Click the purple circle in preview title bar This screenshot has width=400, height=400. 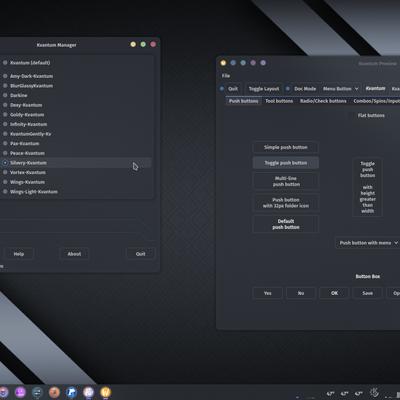(263, 63)
